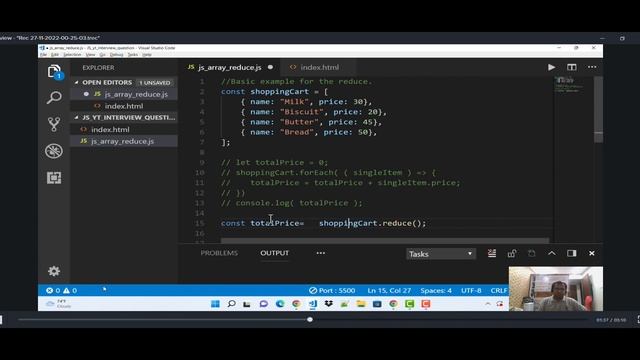Select the index.html editor tab
This screenshot has height=360, width=640.
click(x=320, y=67)
